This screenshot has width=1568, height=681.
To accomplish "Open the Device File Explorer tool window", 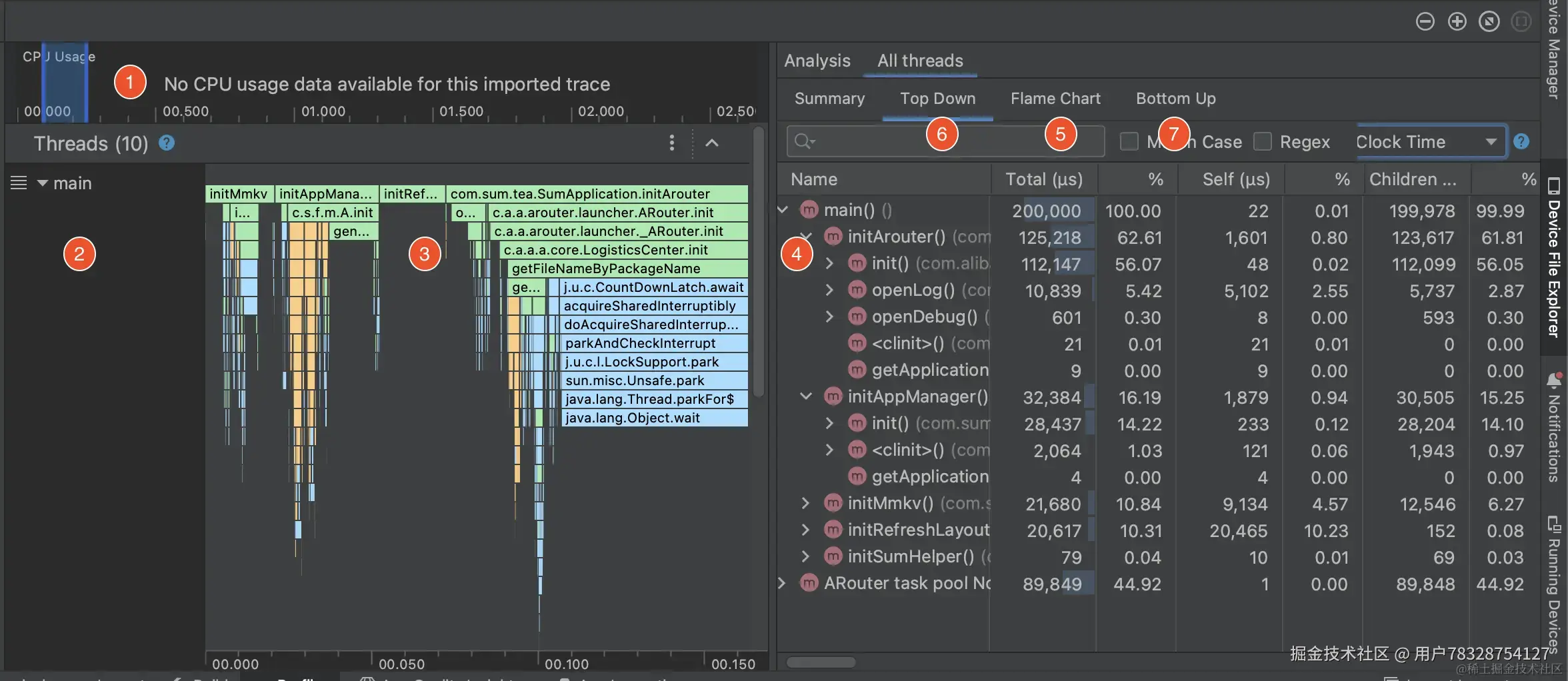I will pyautogui.click(x=1554, y=257).
